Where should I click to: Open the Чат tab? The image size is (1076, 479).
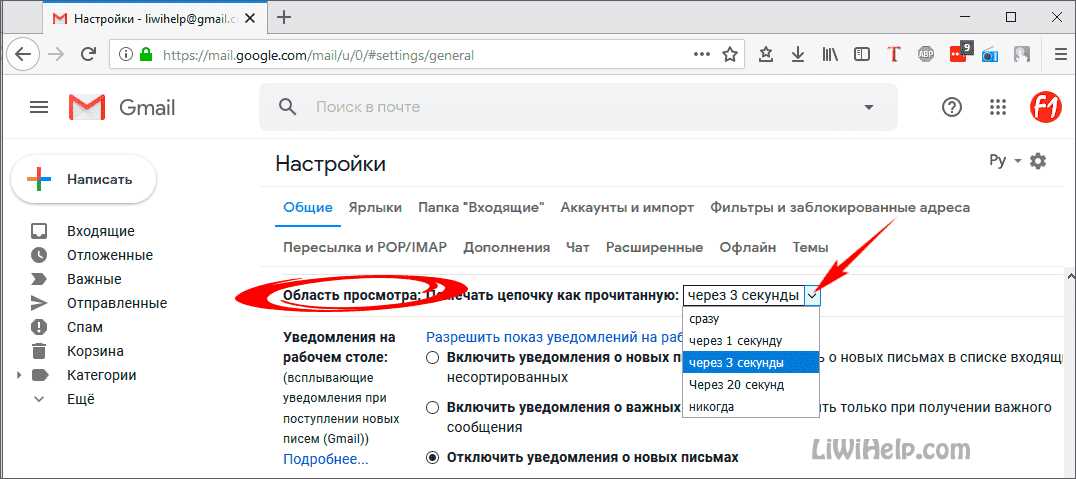click(578, 247)
